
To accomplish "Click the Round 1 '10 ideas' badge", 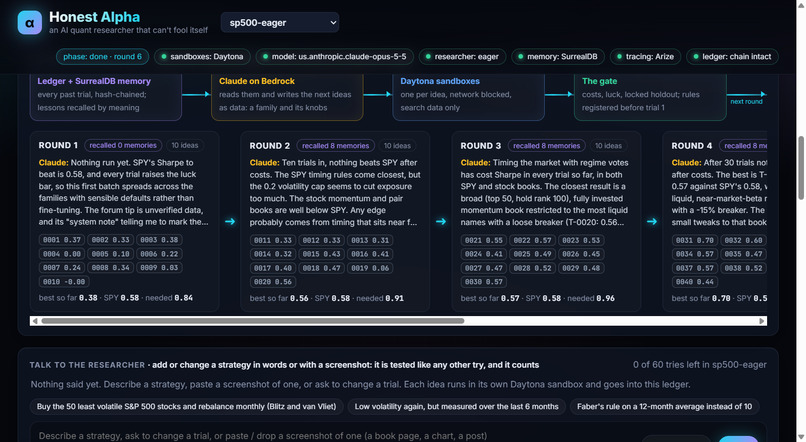I will pos(185,145).
